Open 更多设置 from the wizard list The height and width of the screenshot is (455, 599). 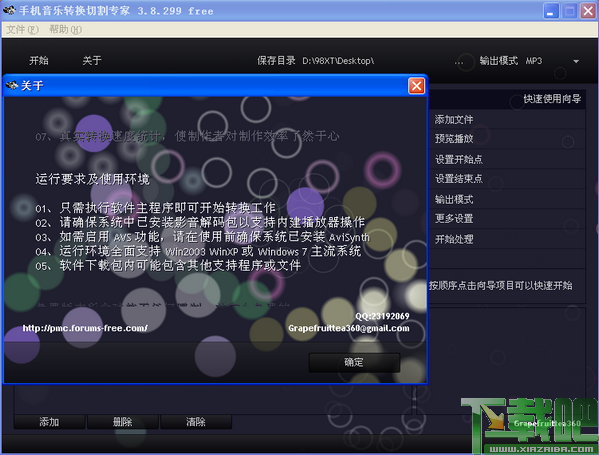coord(454,219)
